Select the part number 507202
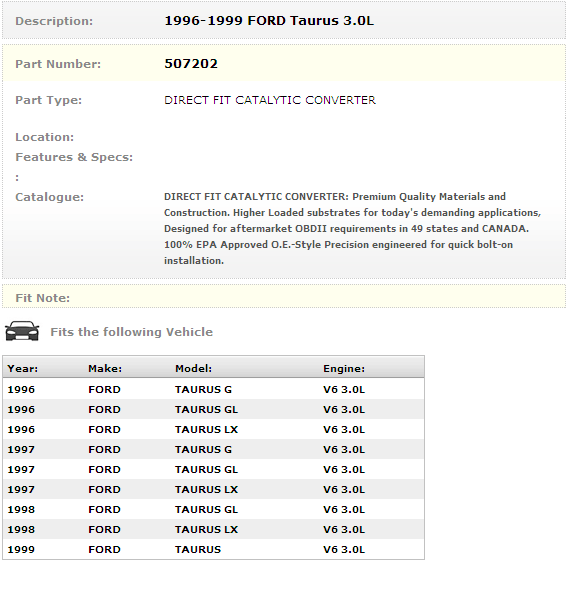 pos(191,64)
